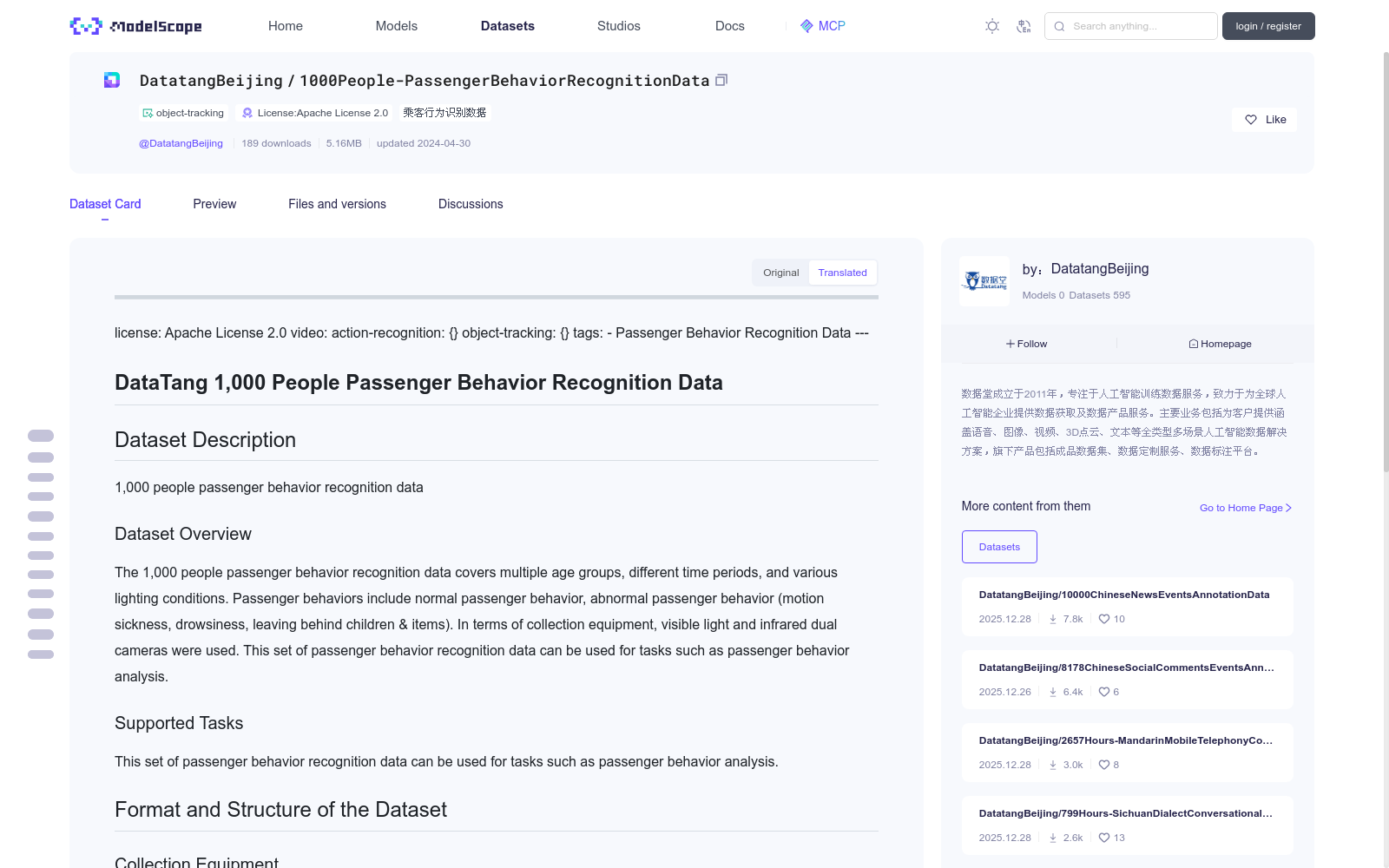Click the Like button
1389x868 pixels.
1264,120
